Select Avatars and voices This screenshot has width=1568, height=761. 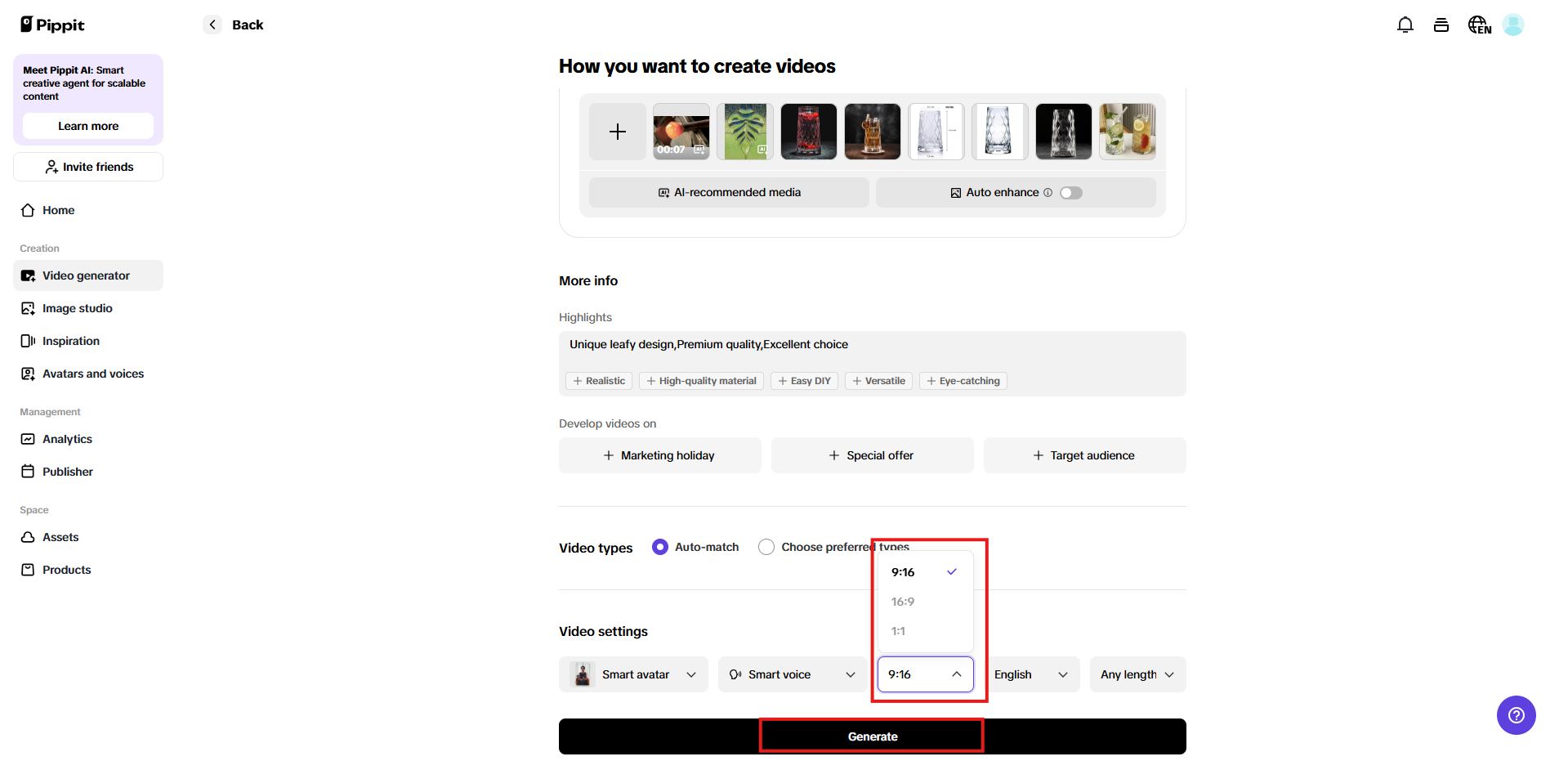coord(92,374)
